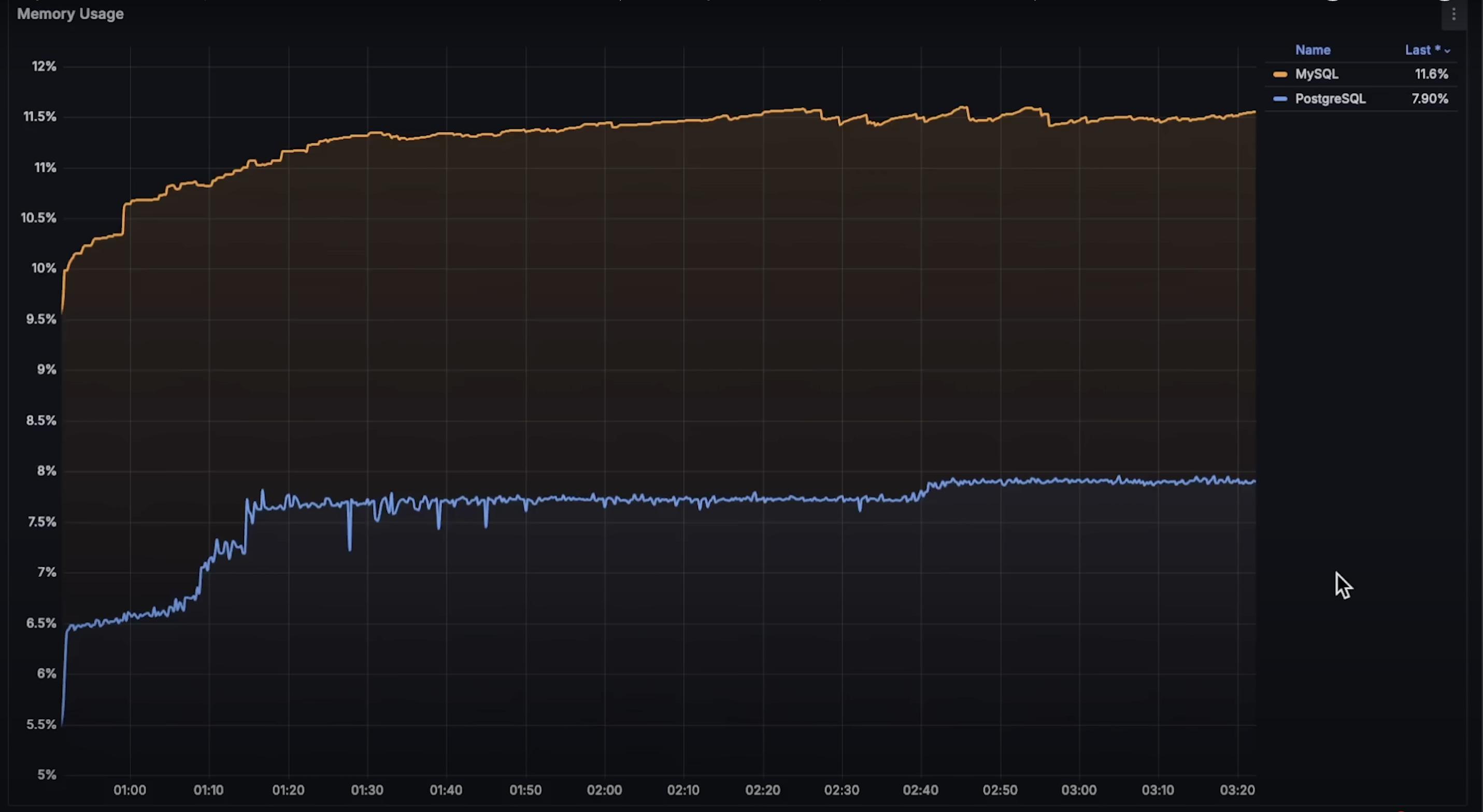Click the 01:30 time axis label
Screen dimensions: 1483x812
tap(367, 790)
